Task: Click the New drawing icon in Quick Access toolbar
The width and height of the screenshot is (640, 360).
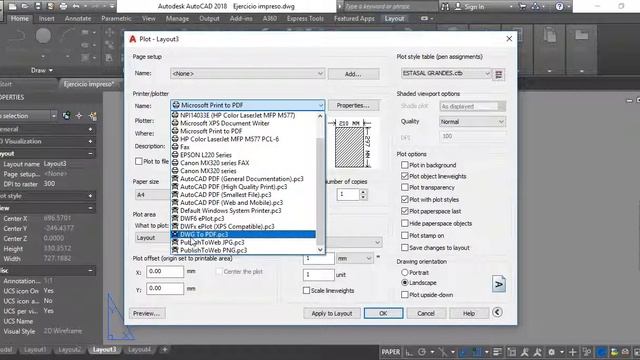Action: click(13, 6)
